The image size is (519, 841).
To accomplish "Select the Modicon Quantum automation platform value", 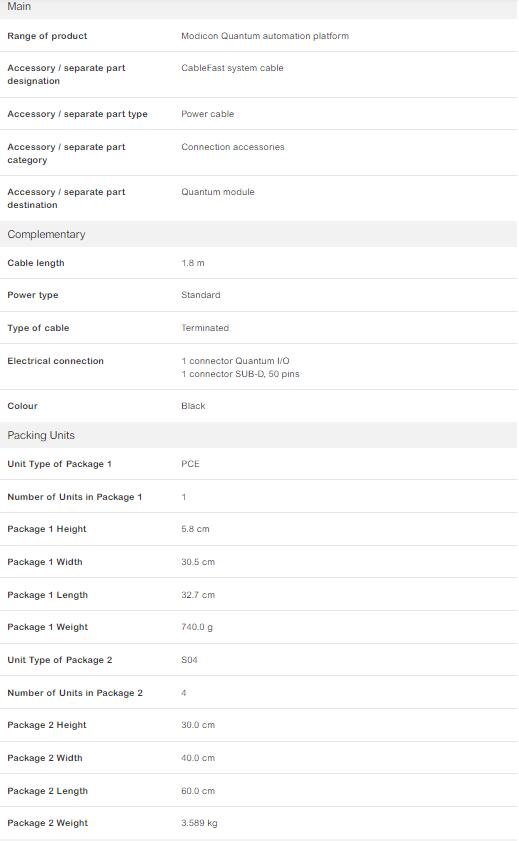I will 265,36.
